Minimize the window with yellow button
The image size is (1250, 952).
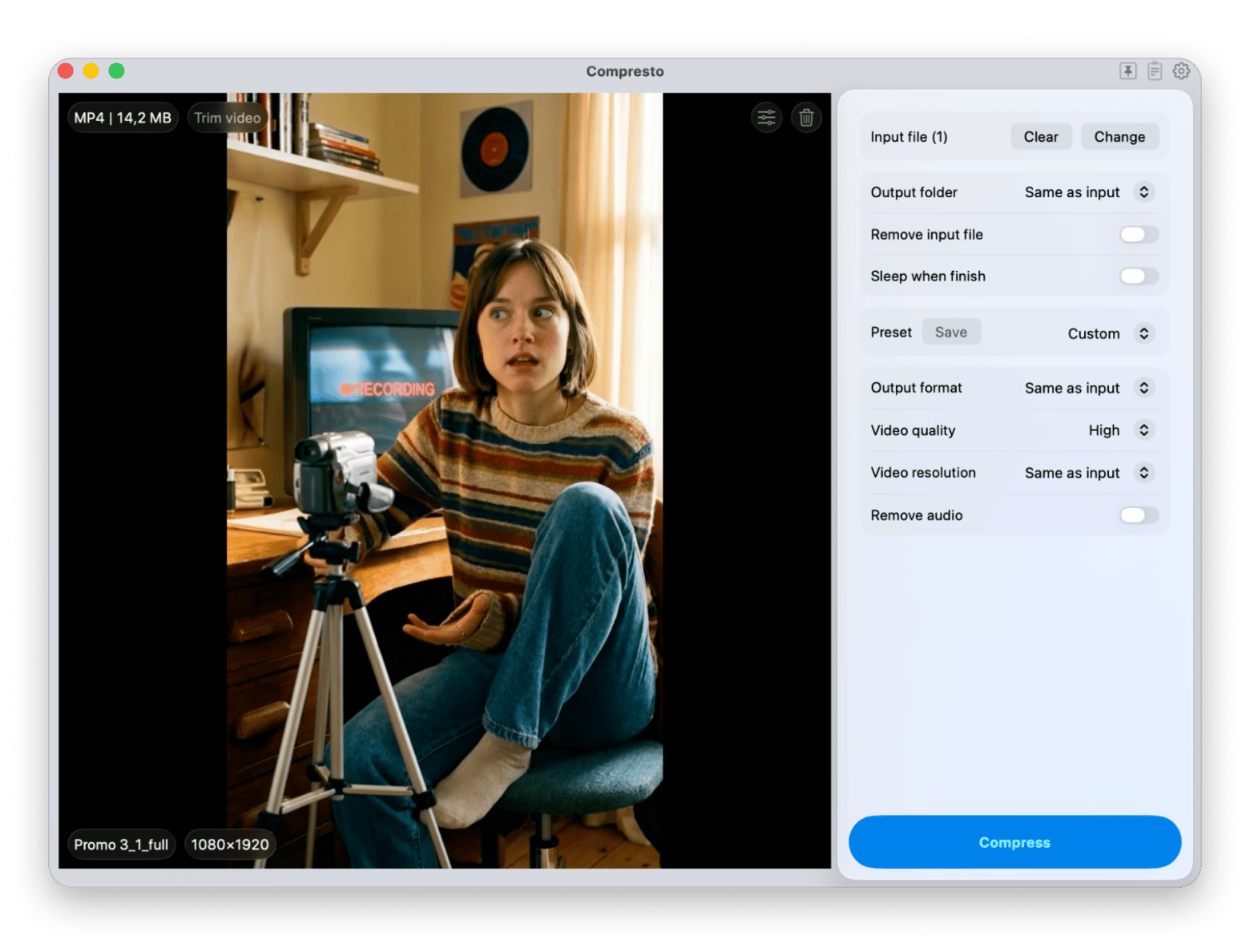[x=91, y=71]
